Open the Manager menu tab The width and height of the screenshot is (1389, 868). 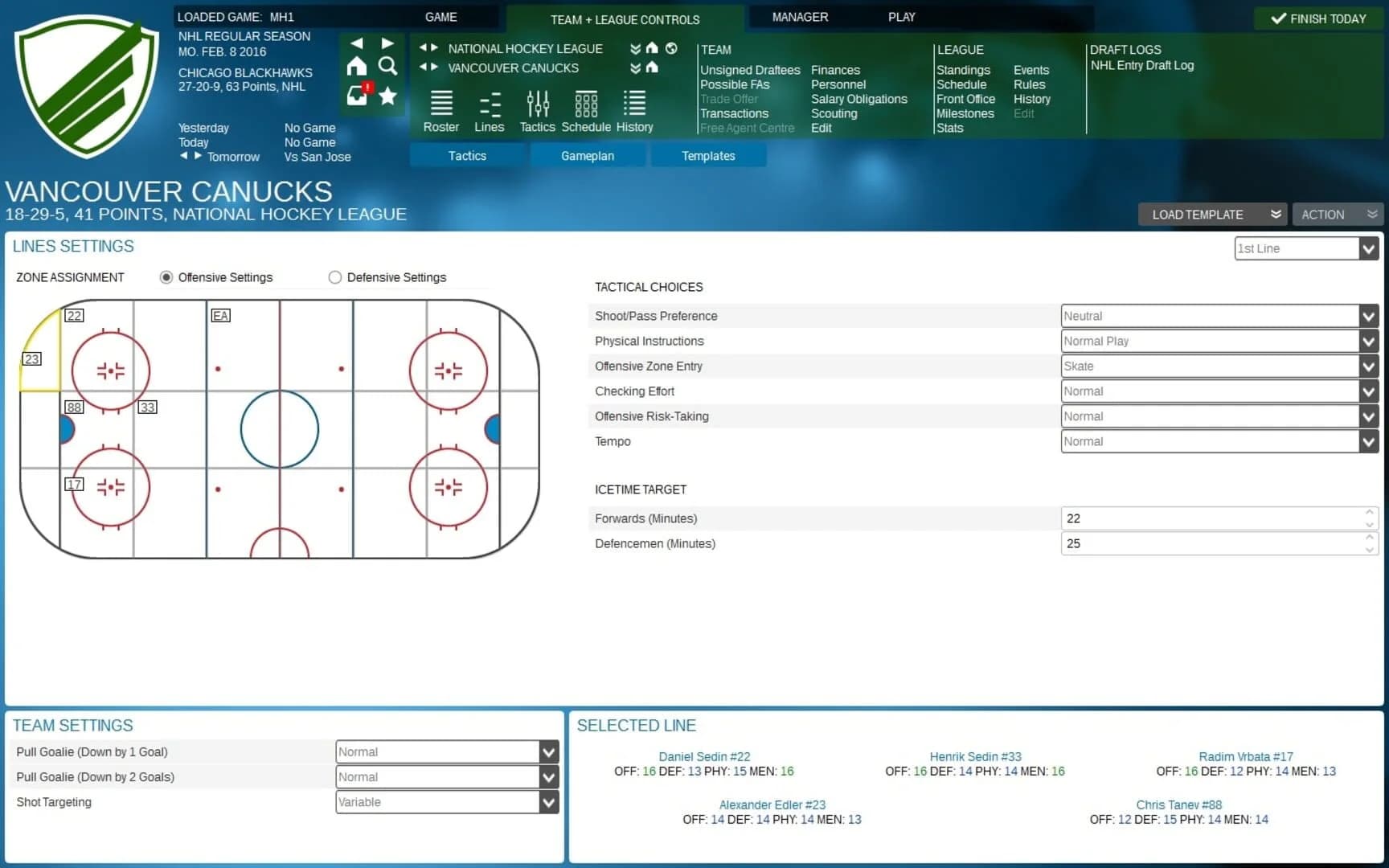tap(800, 16)
